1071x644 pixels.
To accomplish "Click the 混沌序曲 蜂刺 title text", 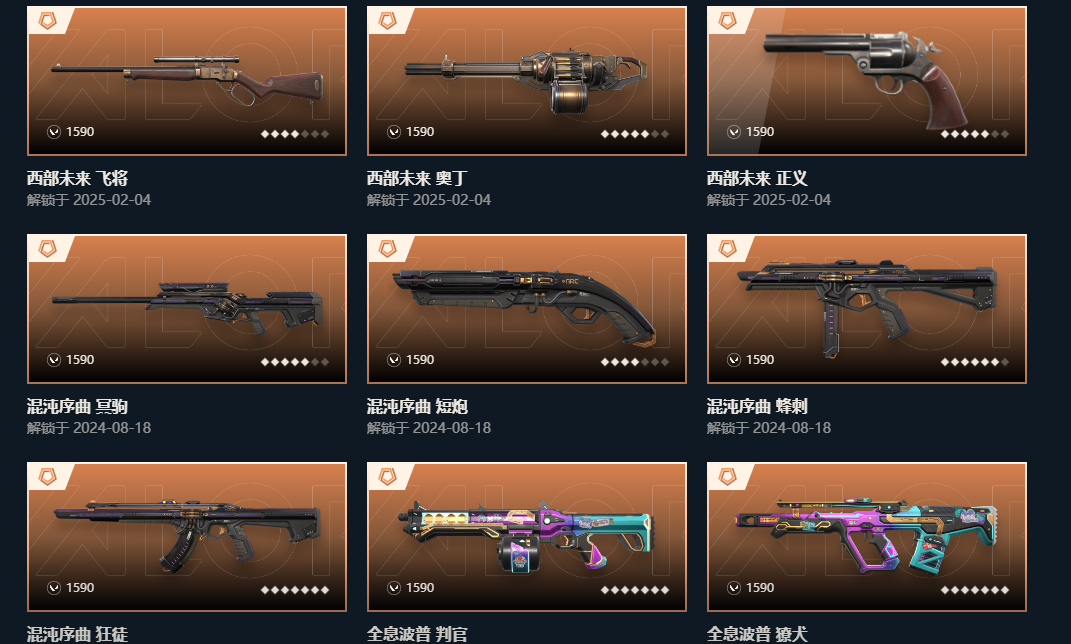I will click(757, 406).
